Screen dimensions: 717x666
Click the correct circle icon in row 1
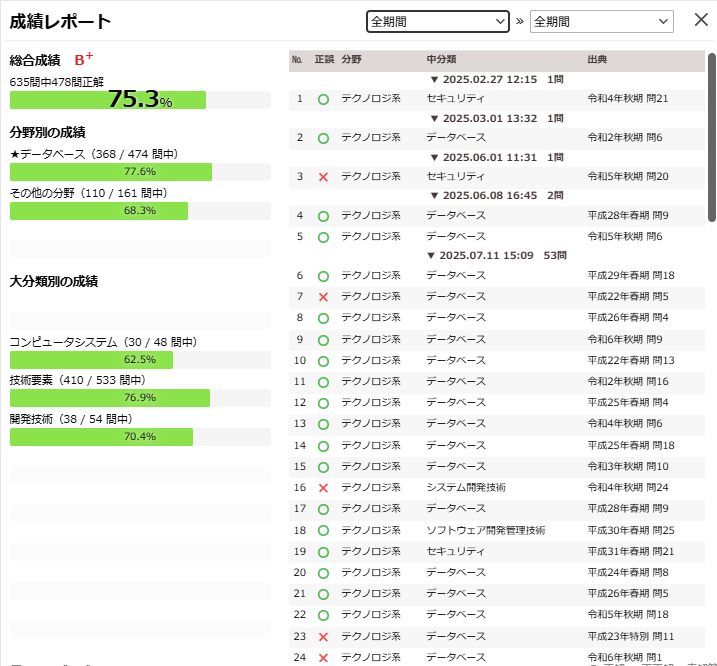323,99
